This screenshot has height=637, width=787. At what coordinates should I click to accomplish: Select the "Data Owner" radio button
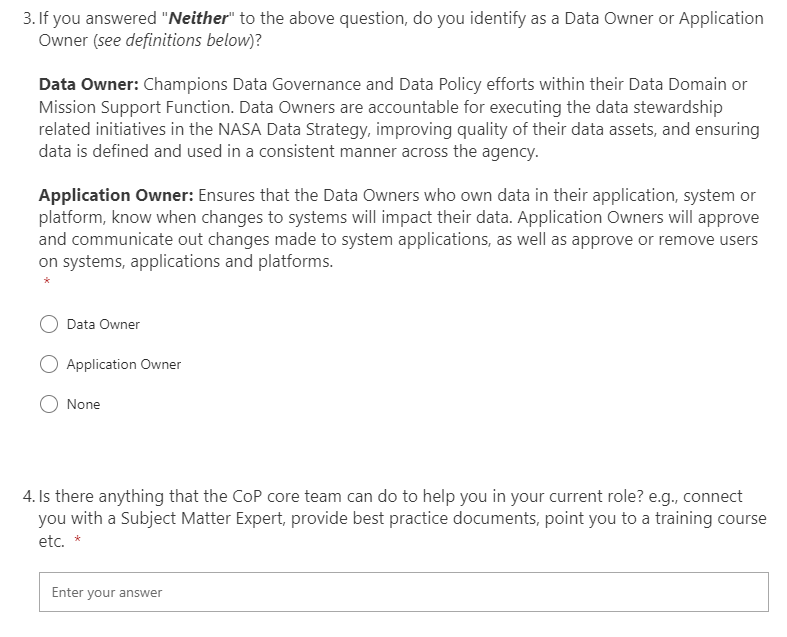[x=49, y=324]
